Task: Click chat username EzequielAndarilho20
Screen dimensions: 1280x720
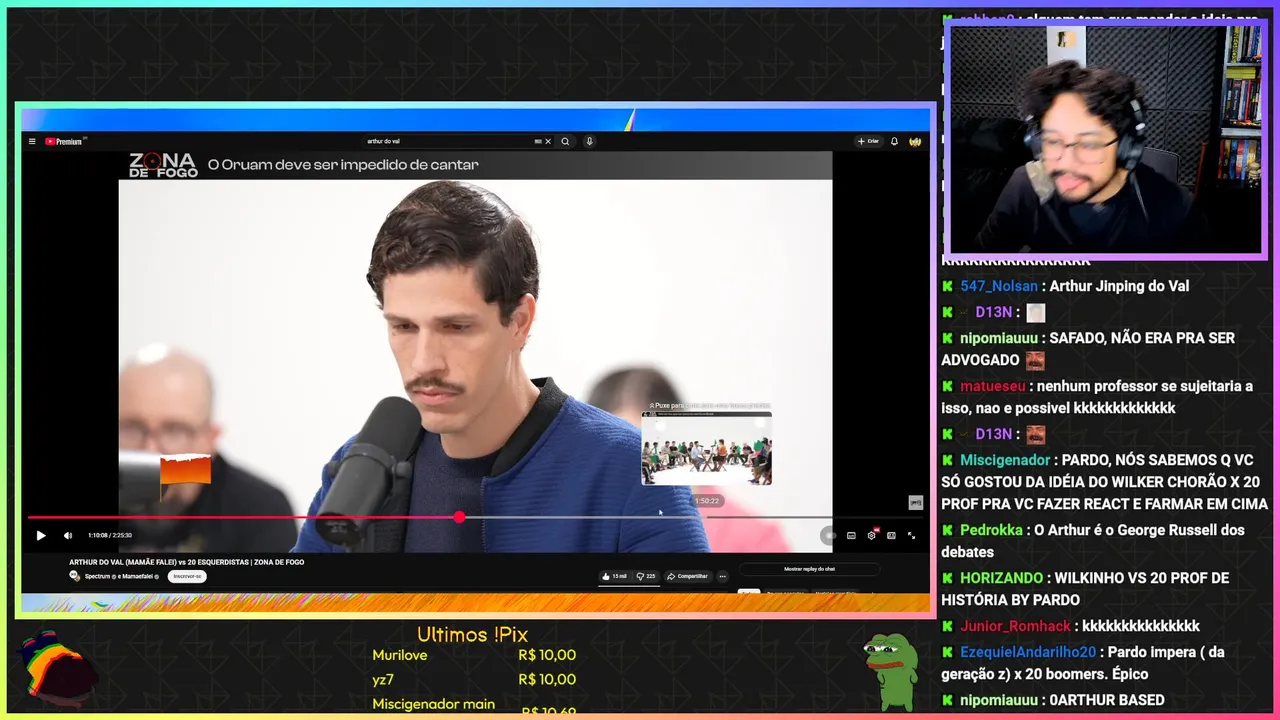Action: [x=1028, y=652]
